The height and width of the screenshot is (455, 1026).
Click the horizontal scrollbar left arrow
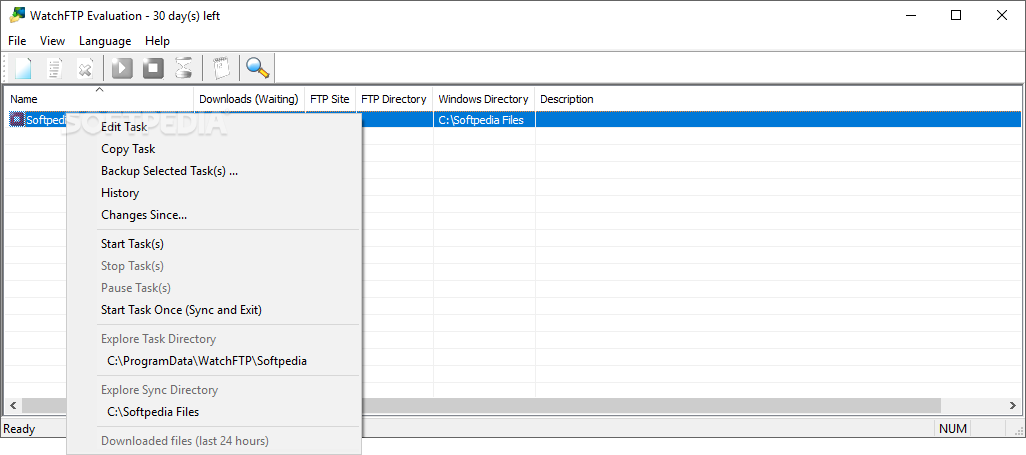tap(13, 406)
